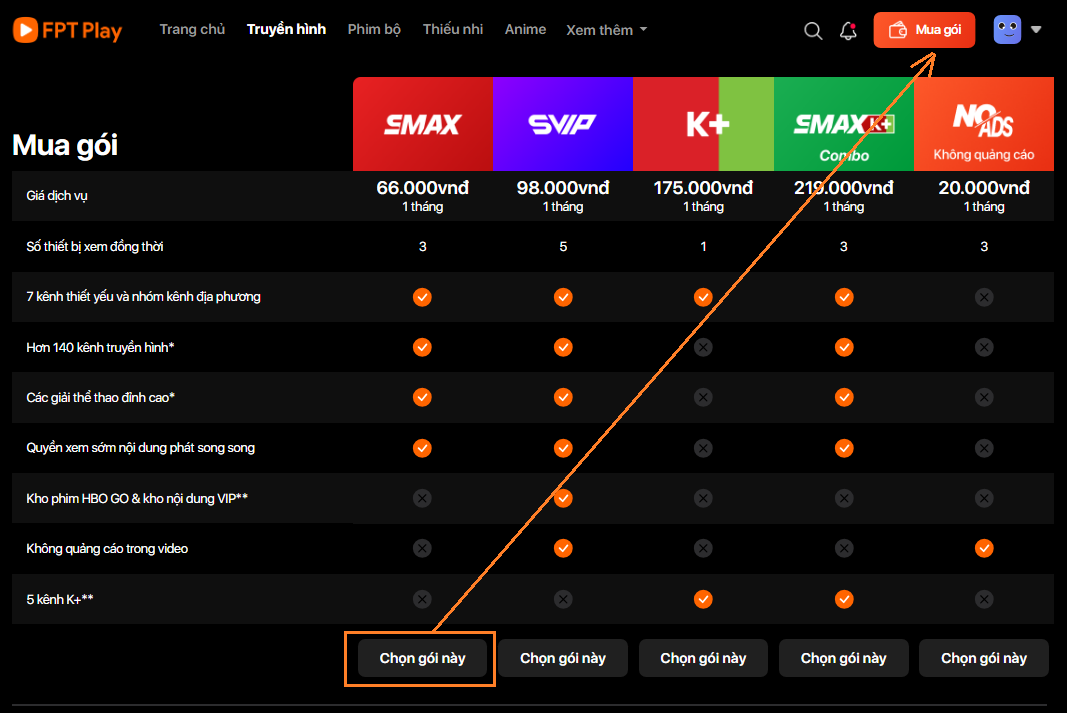This screenshot has width=1067, height=713.
Task: Click SVIP checkmark for Kho phim HBO GO
Action: [563, 498]
